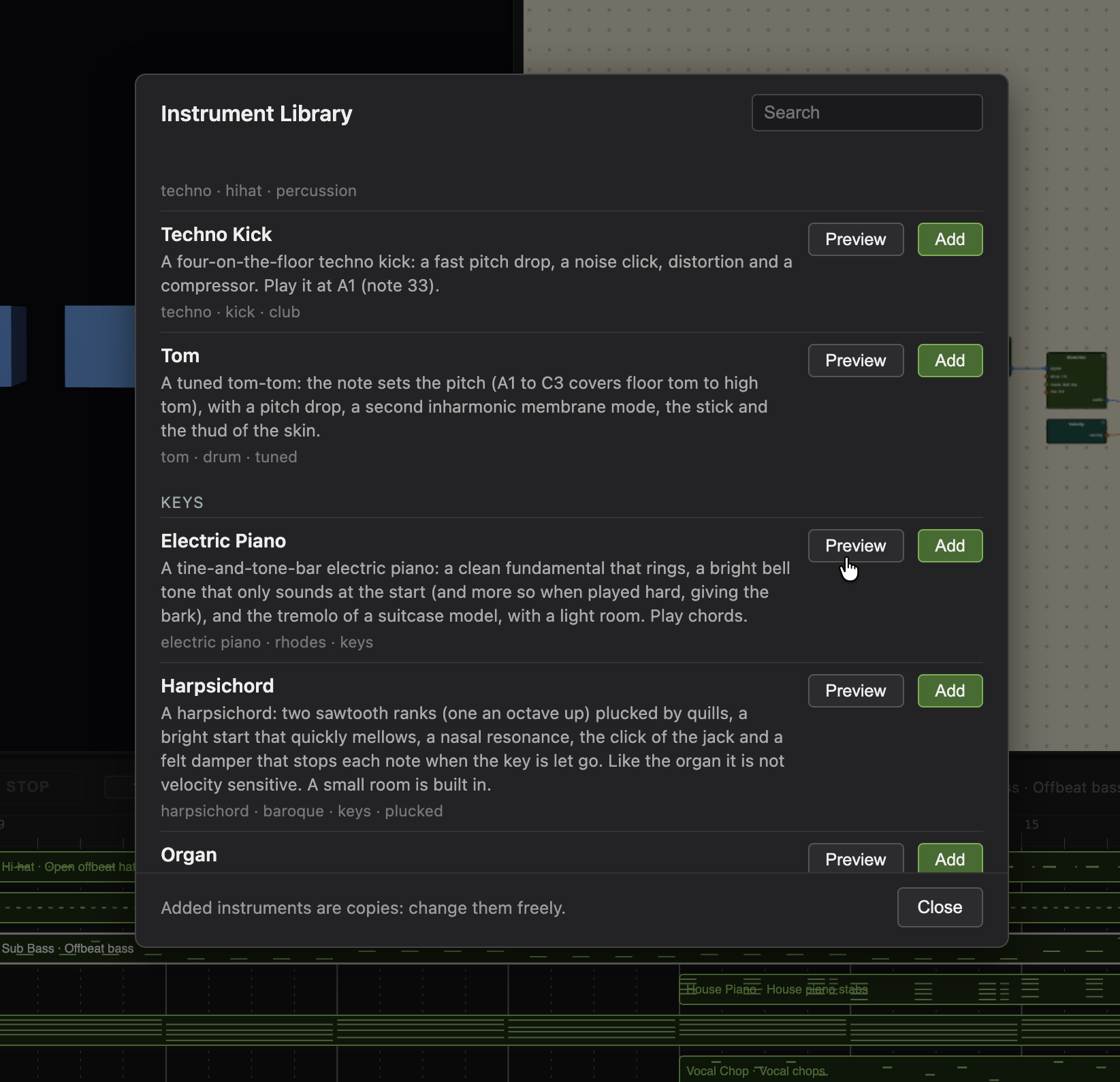The height and width of the screenshot is (1082, 1120).
Task: Click the 'techno · hihat · percussion' tags
Action: [259, 191]
